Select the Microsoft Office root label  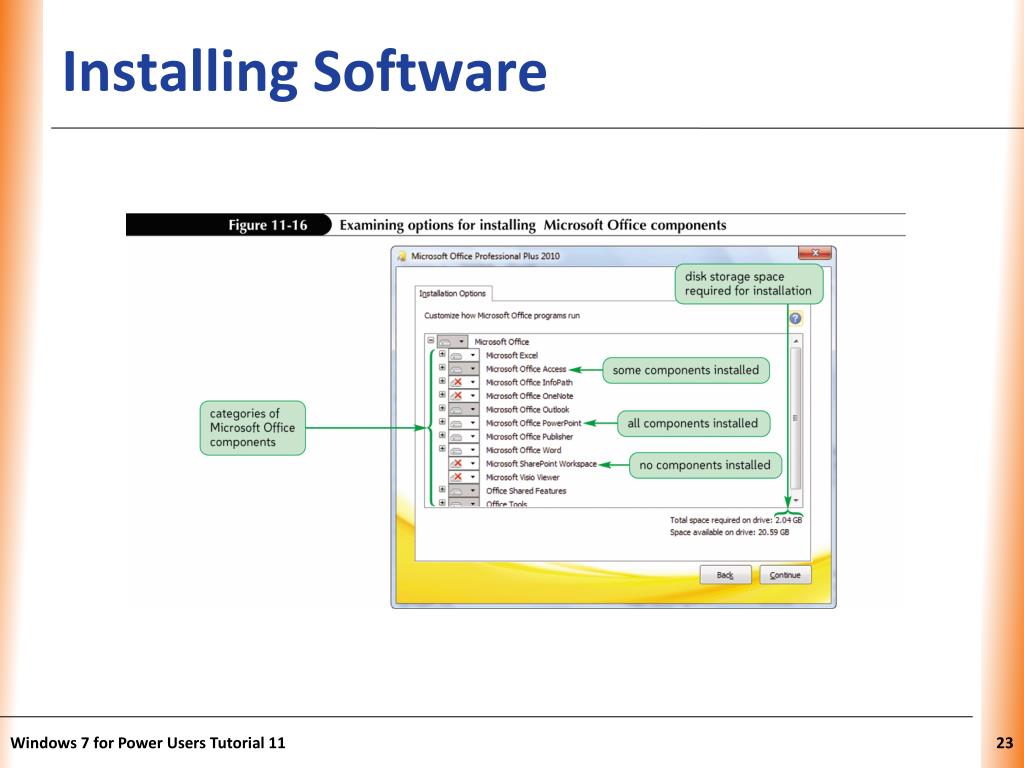point(502,342)
